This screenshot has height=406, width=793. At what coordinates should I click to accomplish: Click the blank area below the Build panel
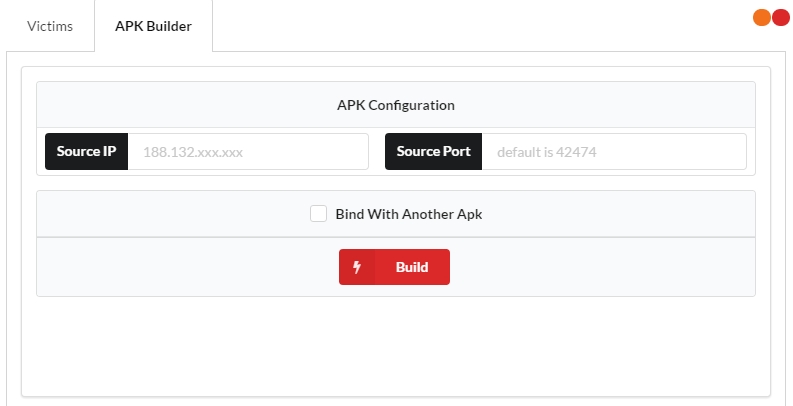pos(396,345)
